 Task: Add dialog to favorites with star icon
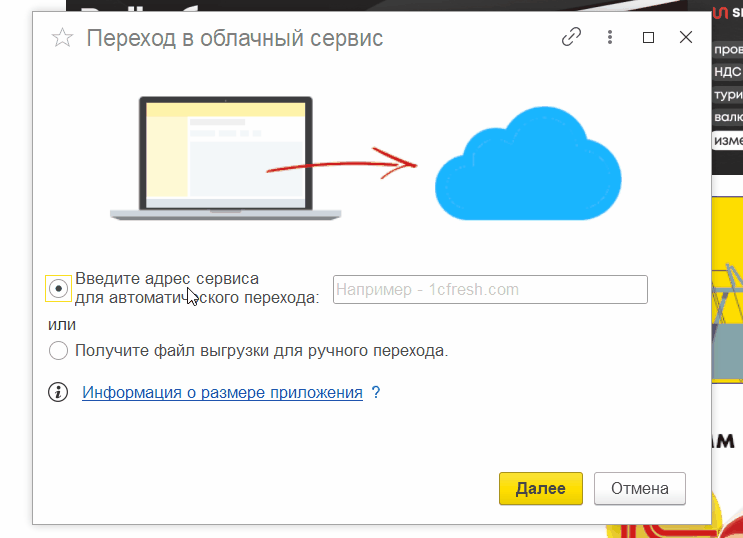[x=62, y=38]
